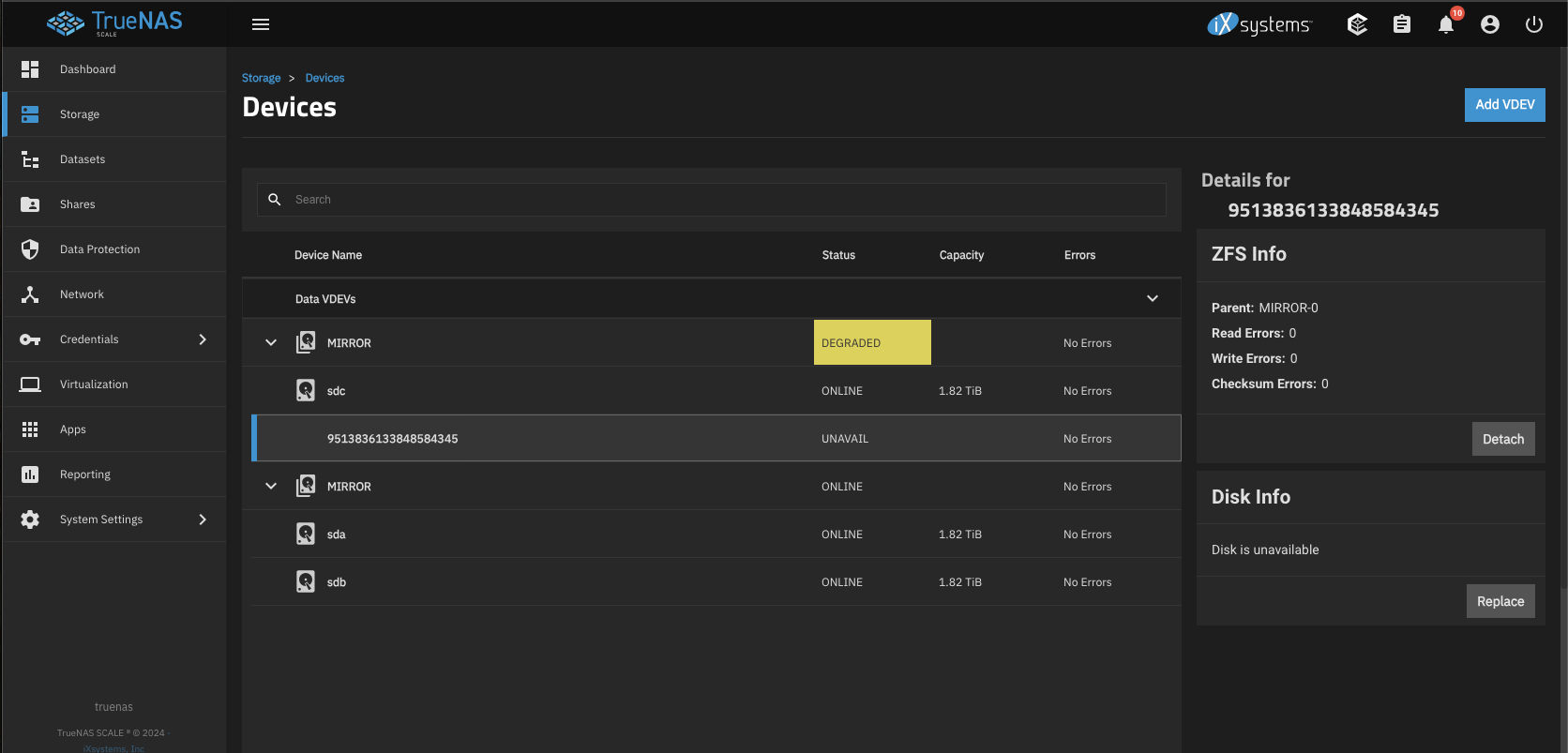Collapse the online MIRROR vdev
The image size is (1568, 753).
pyautogui.click(x=271, y=486)
